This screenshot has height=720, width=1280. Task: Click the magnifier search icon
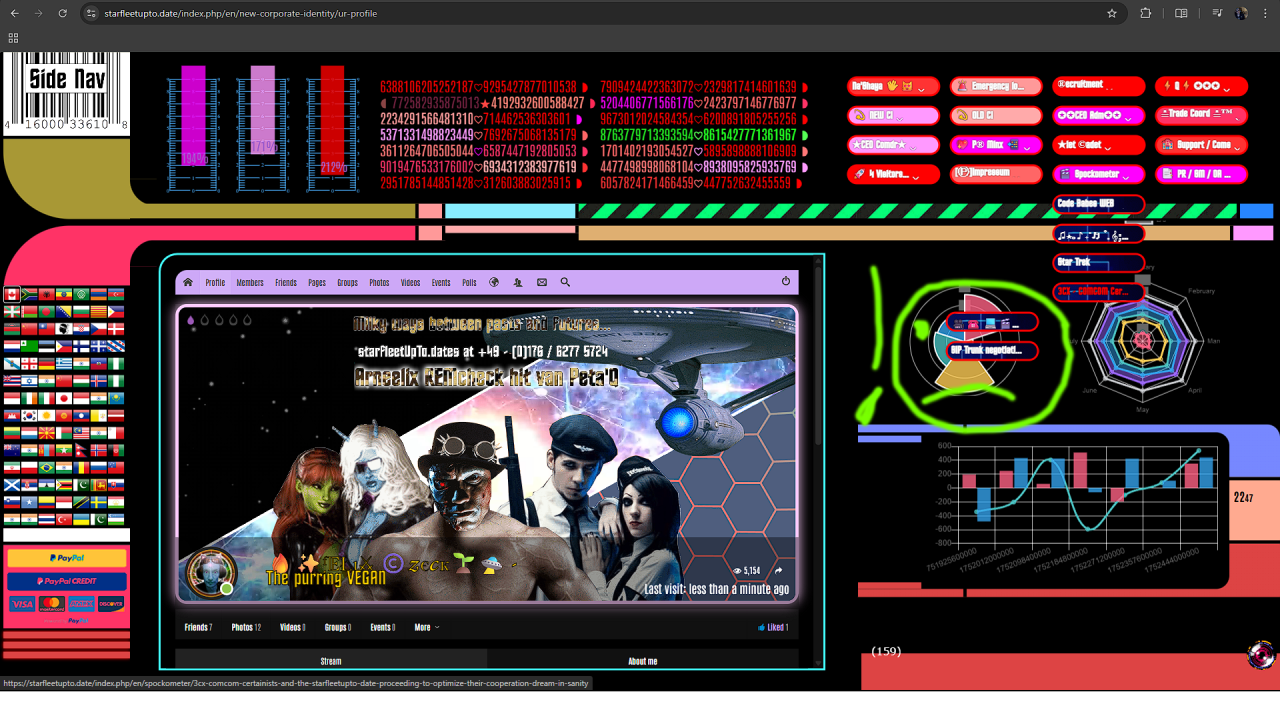(x=565, y=283)
